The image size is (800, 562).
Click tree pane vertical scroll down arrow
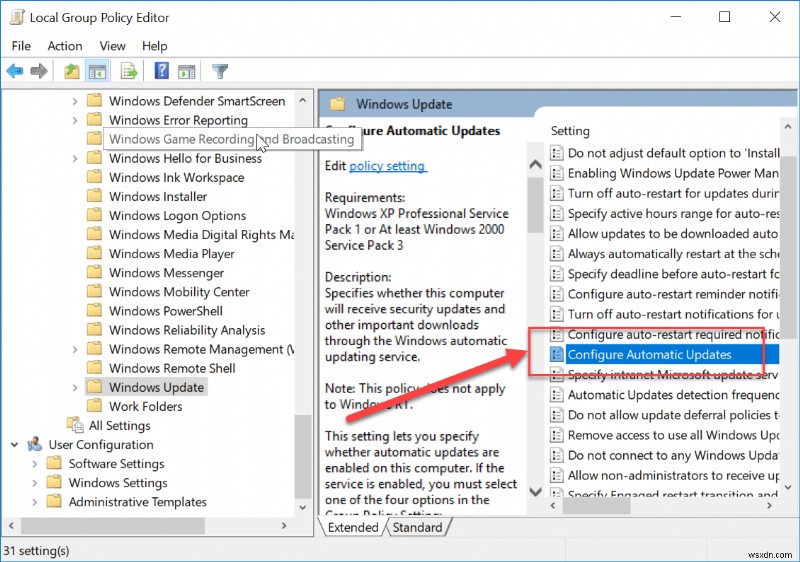tap(303, 507)
